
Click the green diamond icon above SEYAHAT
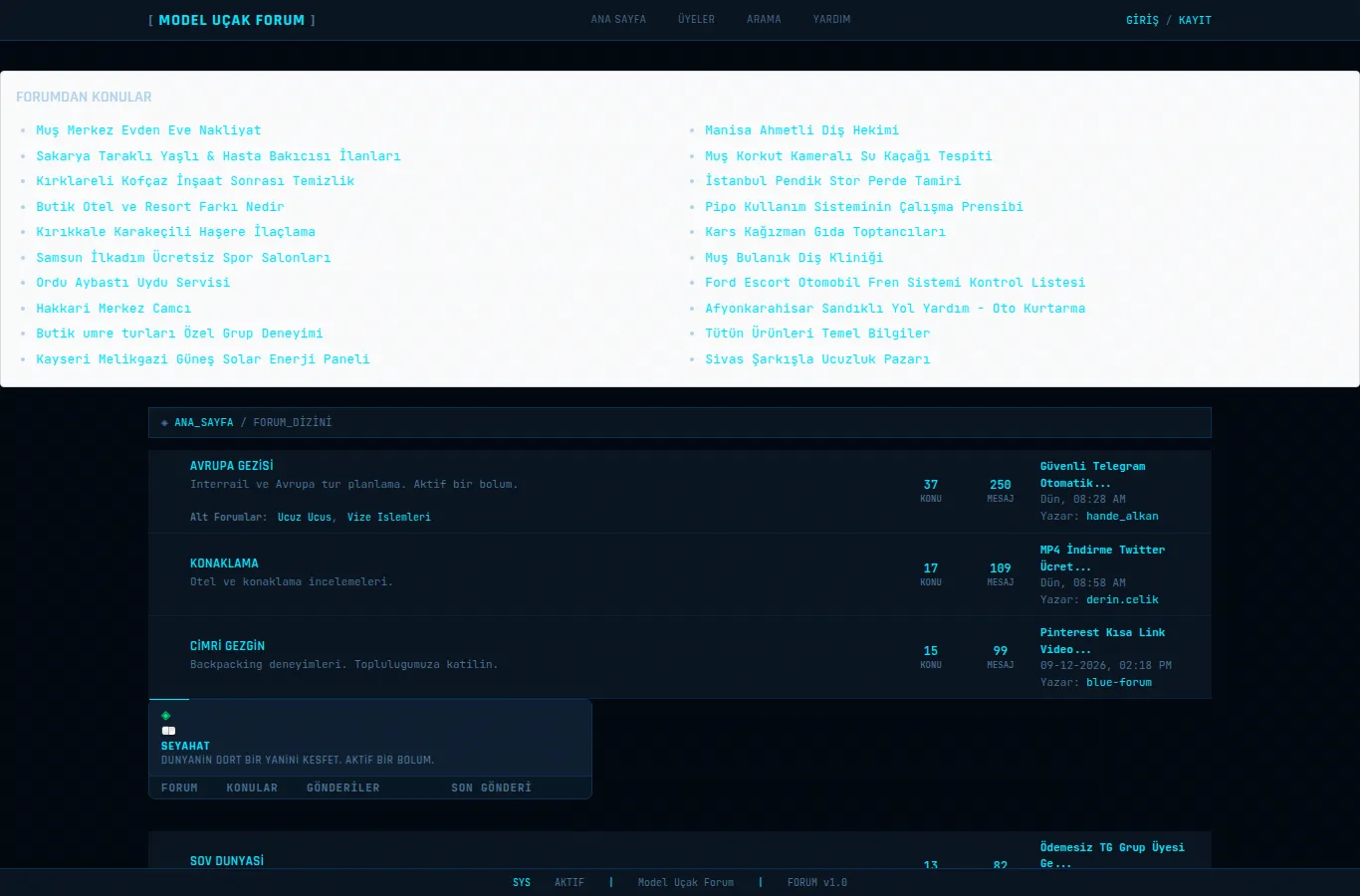point(166,716)
